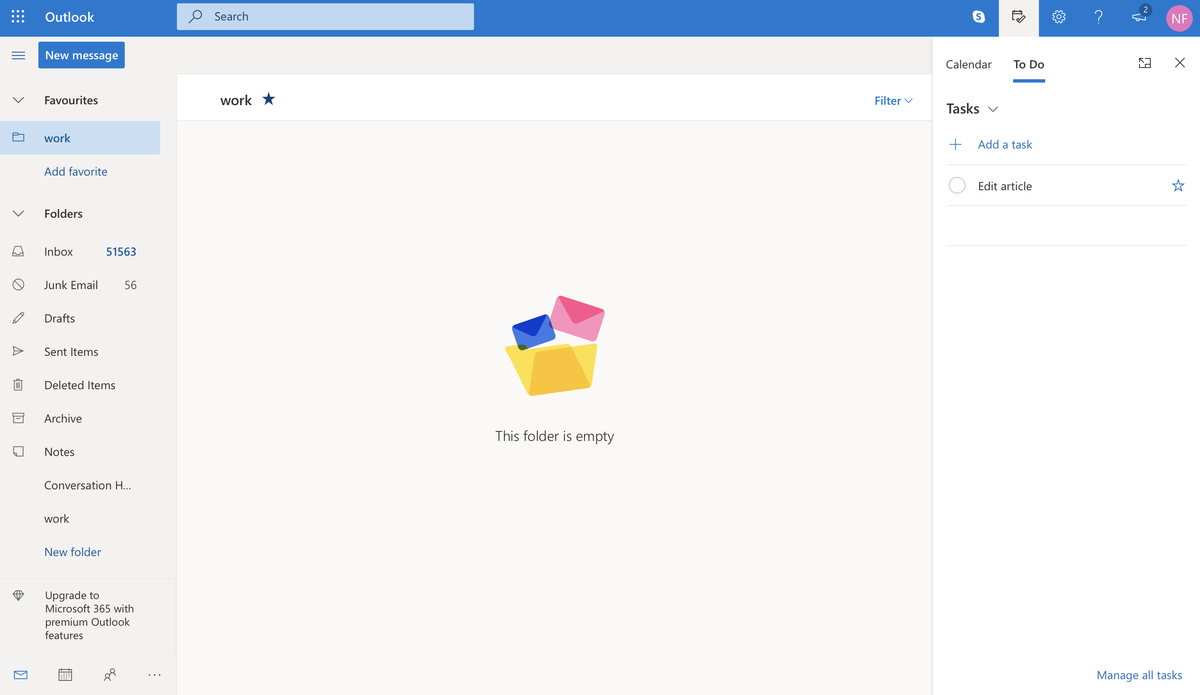
Task: Unstar the Edit article task
Action: (1177, 185)
